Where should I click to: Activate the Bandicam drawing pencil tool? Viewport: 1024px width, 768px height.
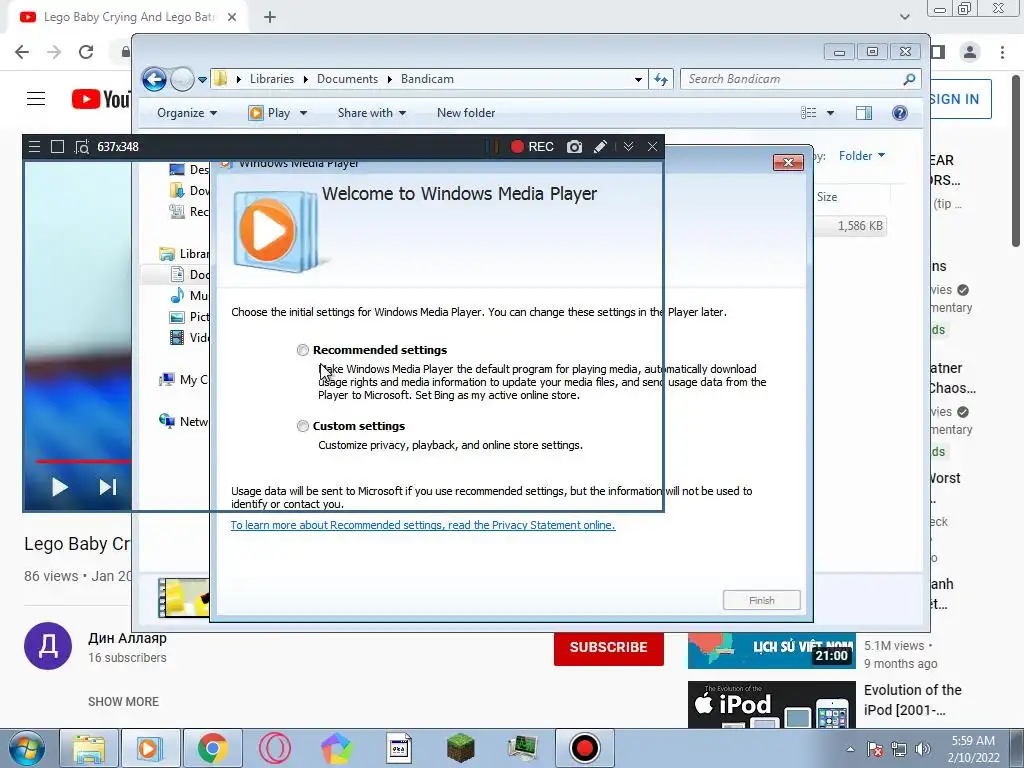click(600, 147)
